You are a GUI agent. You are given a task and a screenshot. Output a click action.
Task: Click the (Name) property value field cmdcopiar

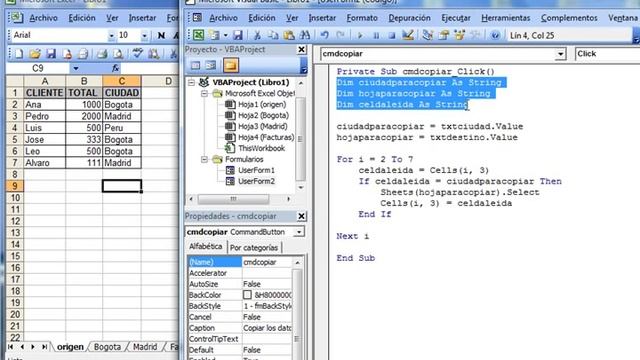coord(267,262)
